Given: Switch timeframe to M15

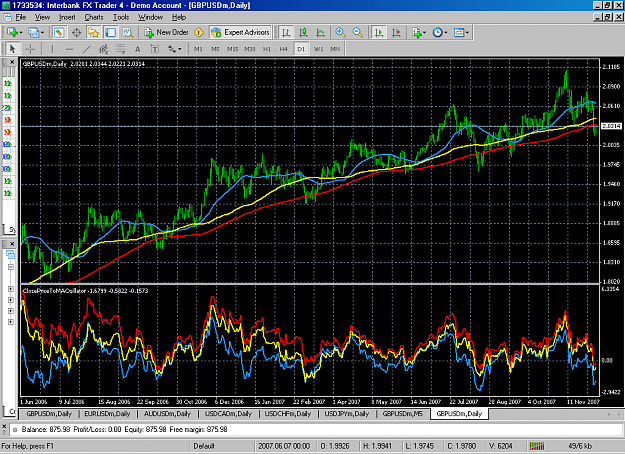Looking at the screenshot, I should coord(232,49).
